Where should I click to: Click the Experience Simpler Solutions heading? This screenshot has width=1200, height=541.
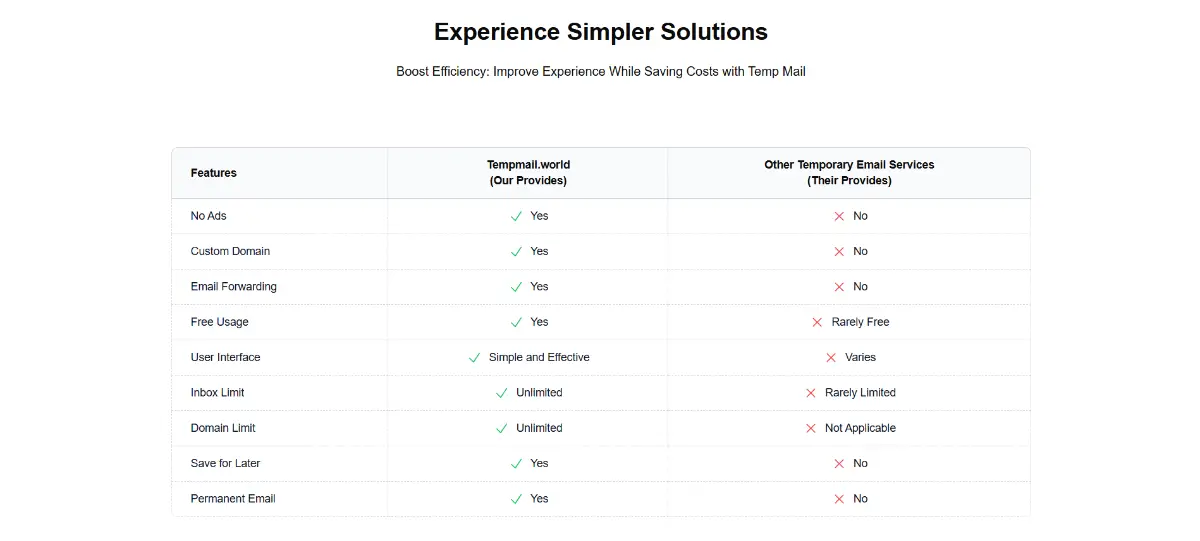pos(601,32)
